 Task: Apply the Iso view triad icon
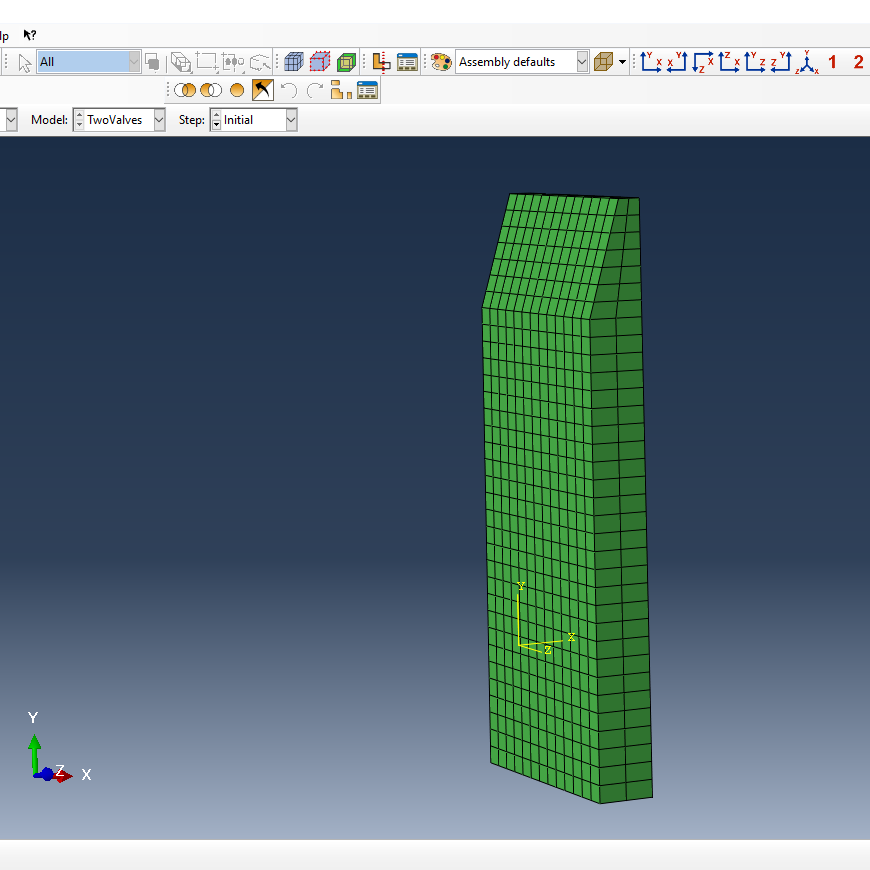pos(807,62)
